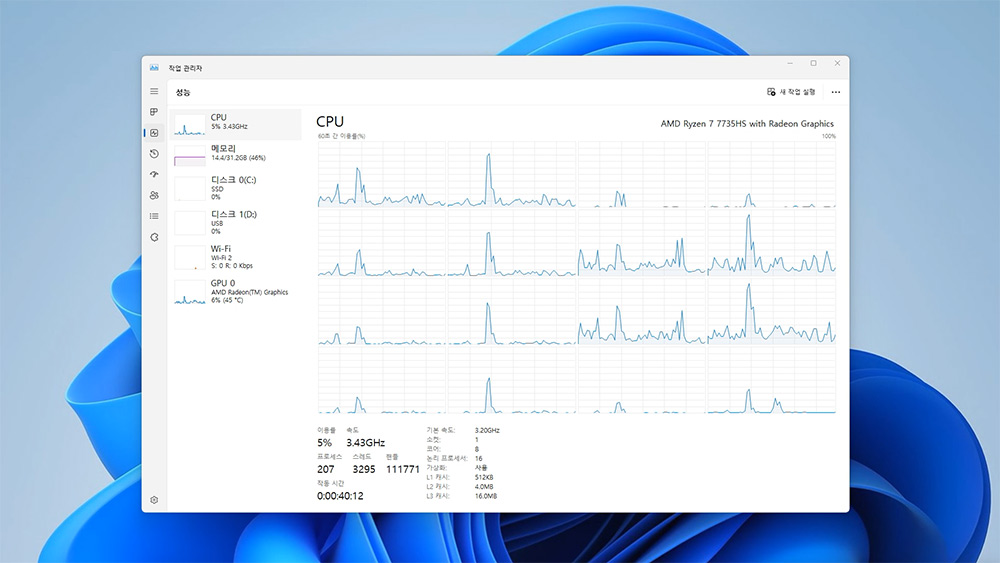The height and width of the screenshot is (563, 1000).
Task: Click the GPU 0 mini graph thumbnail
Action: [189, 293]
